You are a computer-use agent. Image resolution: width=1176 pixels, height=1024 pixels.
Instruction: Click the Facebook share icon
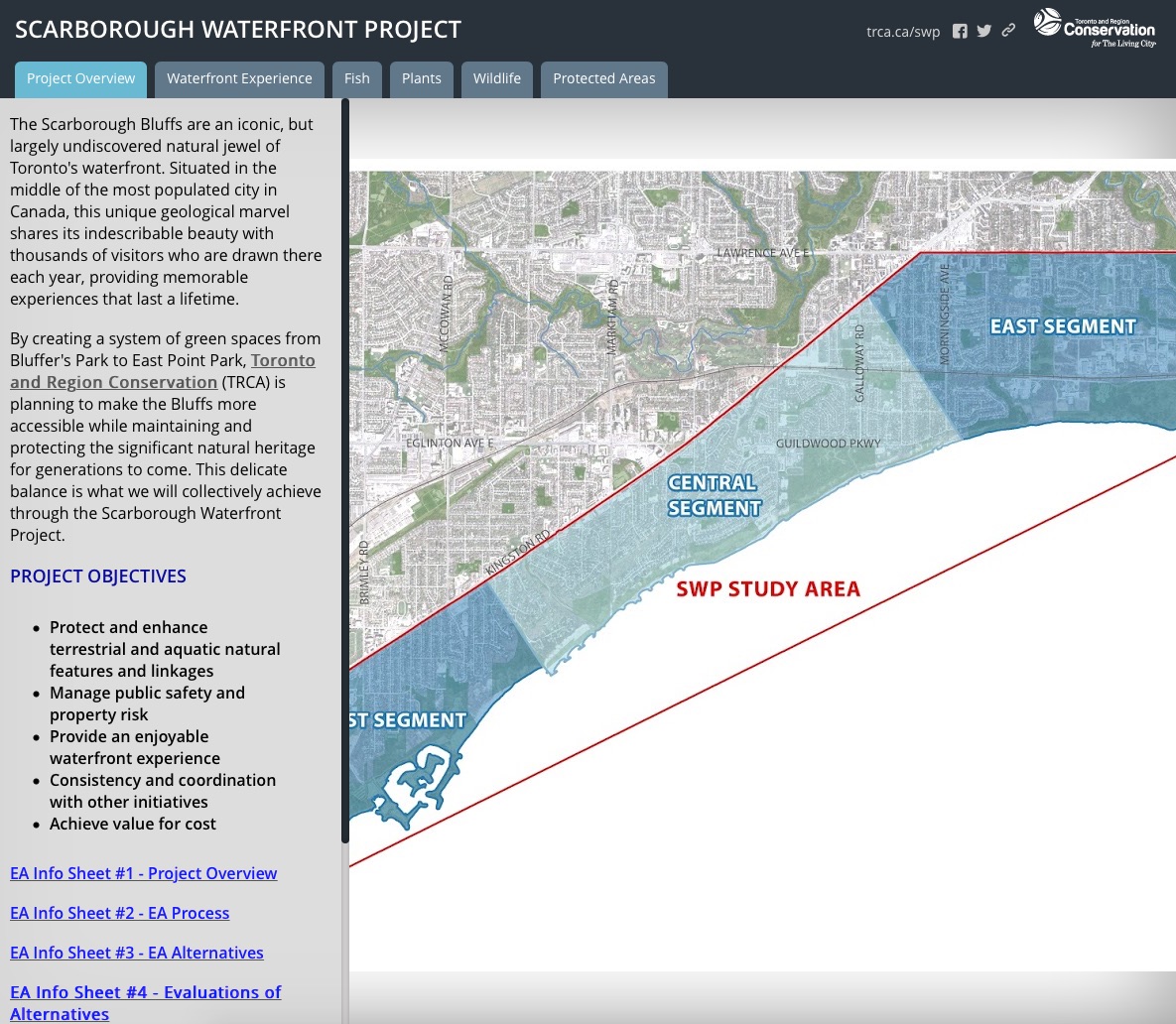[x=960, y=31]
